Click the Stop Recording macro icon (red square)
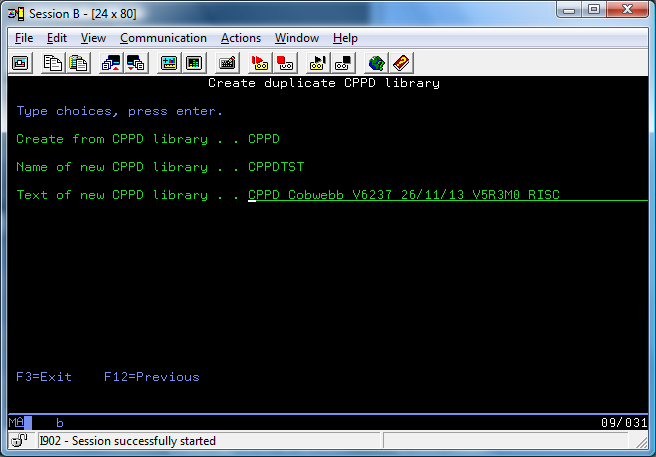The image size is (656, 457). [285, 63]
